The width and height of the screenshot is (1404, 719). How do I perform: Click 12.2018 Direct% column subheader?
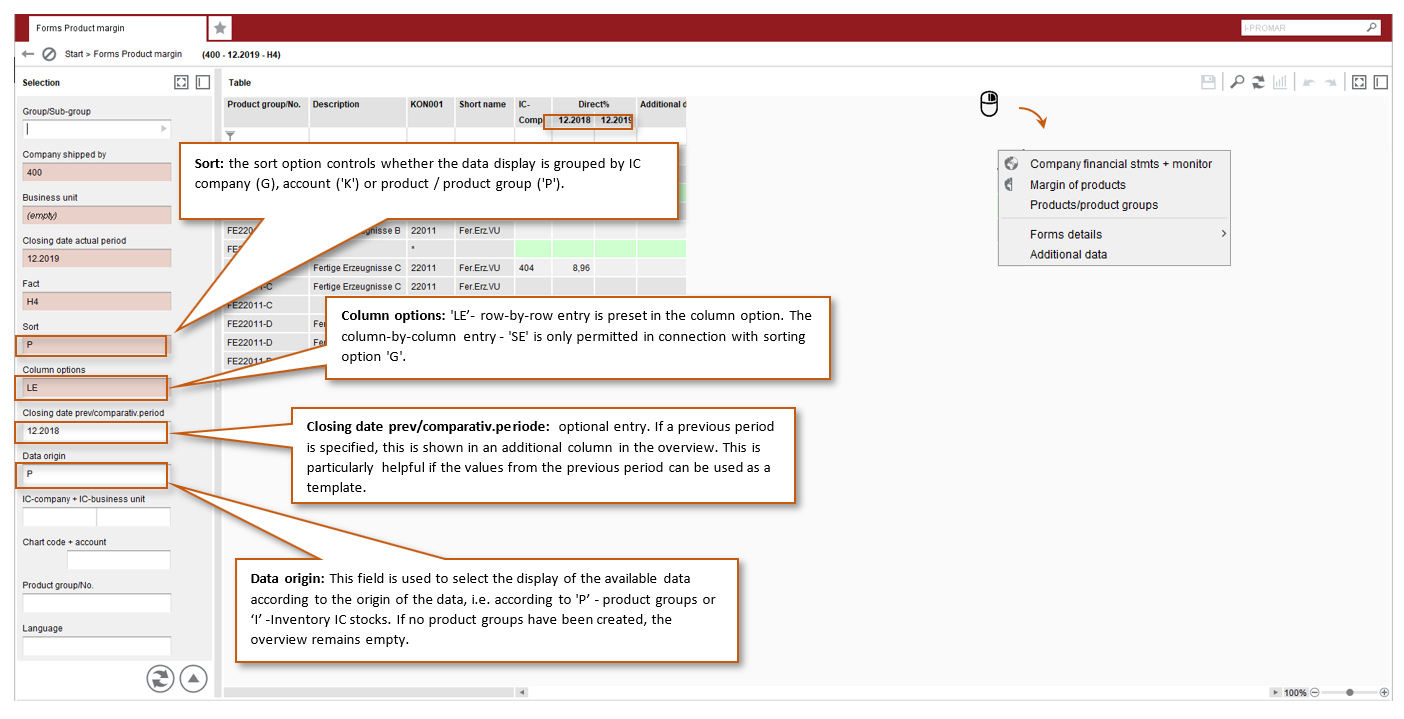pos(573,121)
